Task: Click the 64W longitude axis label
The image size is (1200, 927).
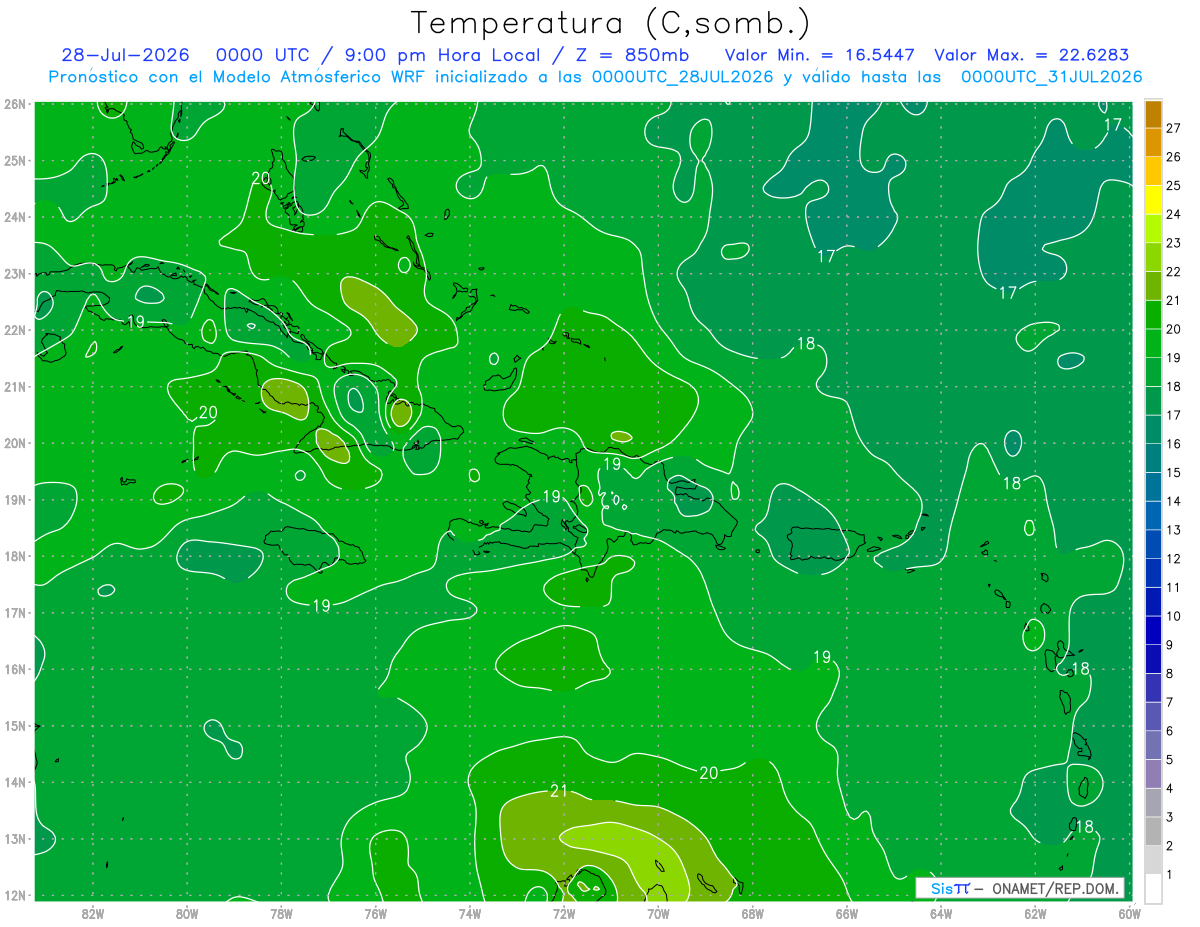Action: [x=941, y=913]
